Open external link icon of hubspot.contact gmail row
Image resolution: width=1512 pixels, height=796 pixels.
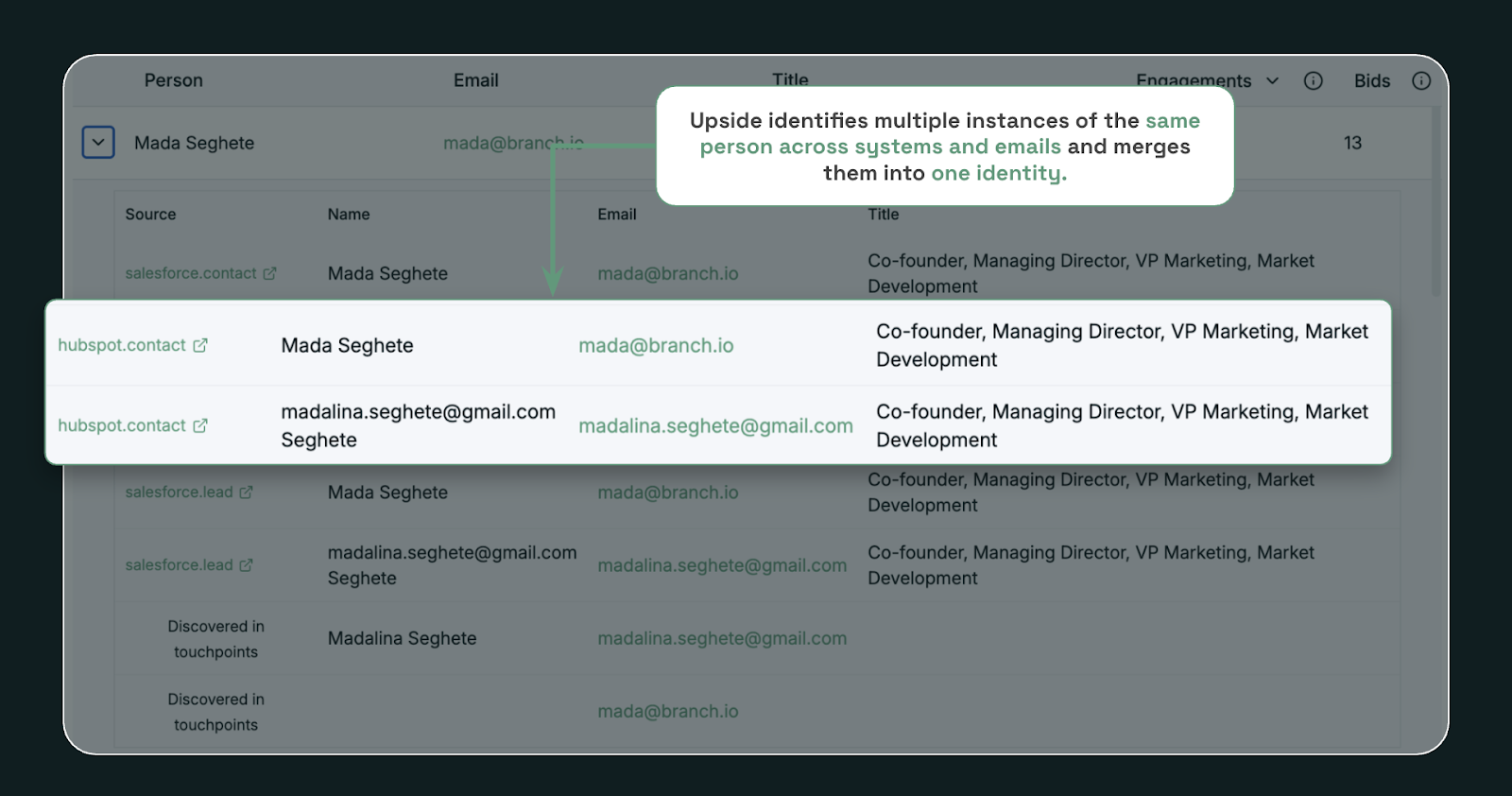tap(200, 425)
